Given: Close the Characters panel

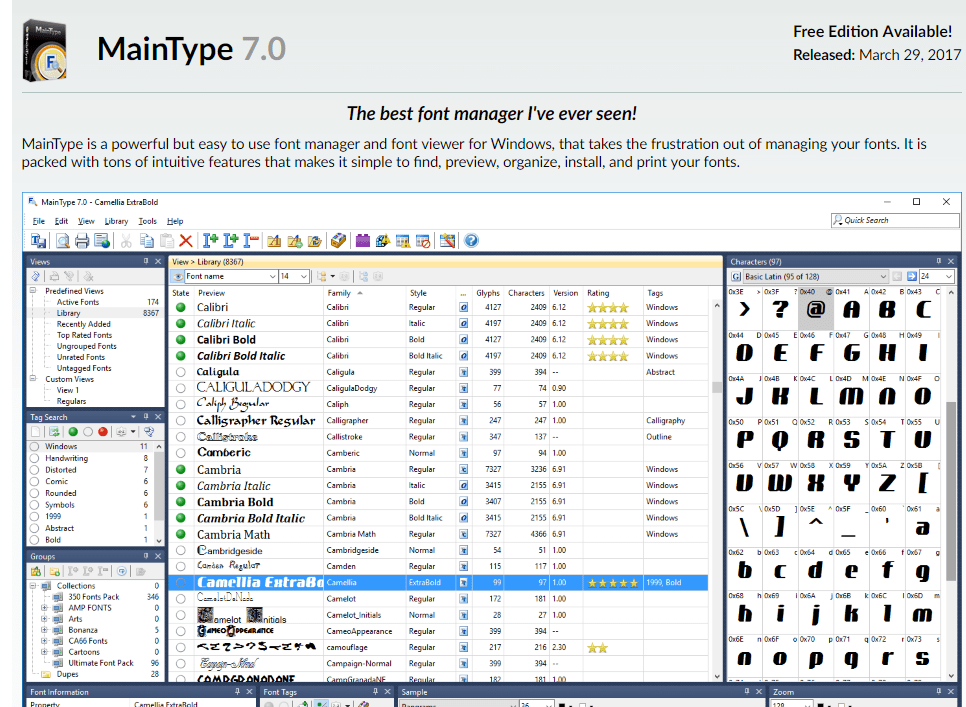Looking at the screenshot, I should (x=951, y=261).
